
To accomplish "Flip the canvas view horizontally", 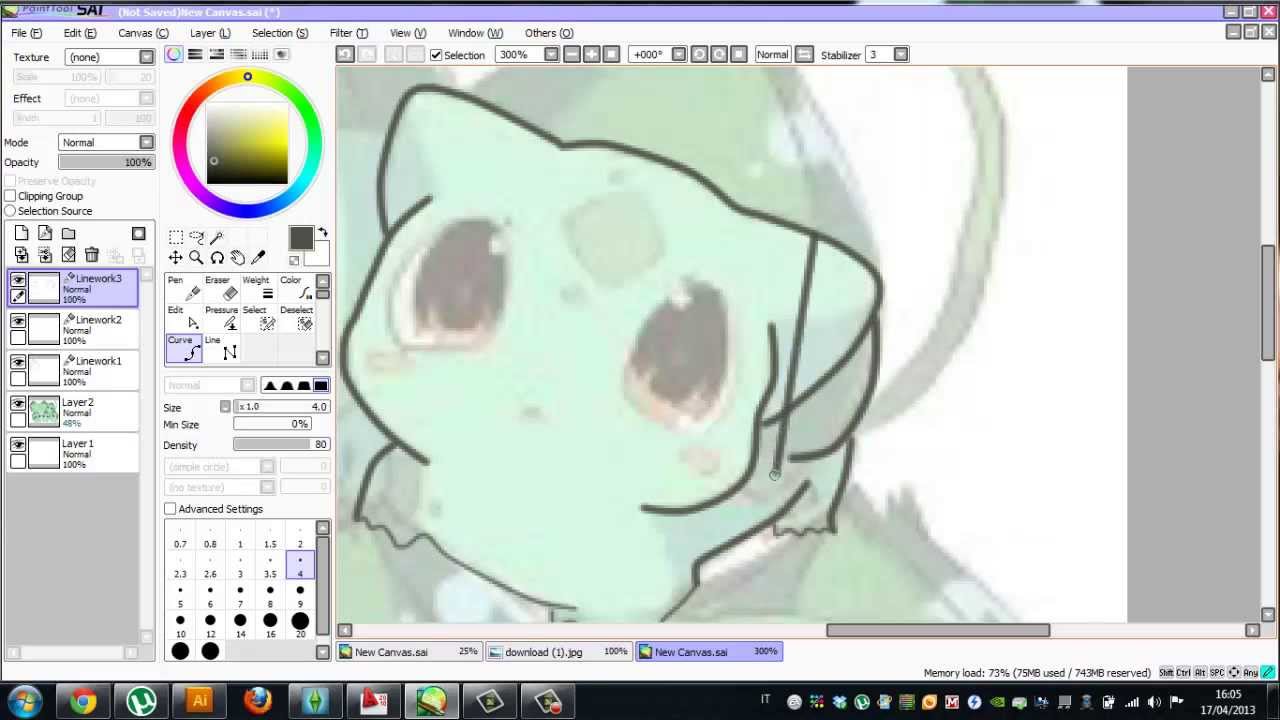I will (x=805, y=54).
